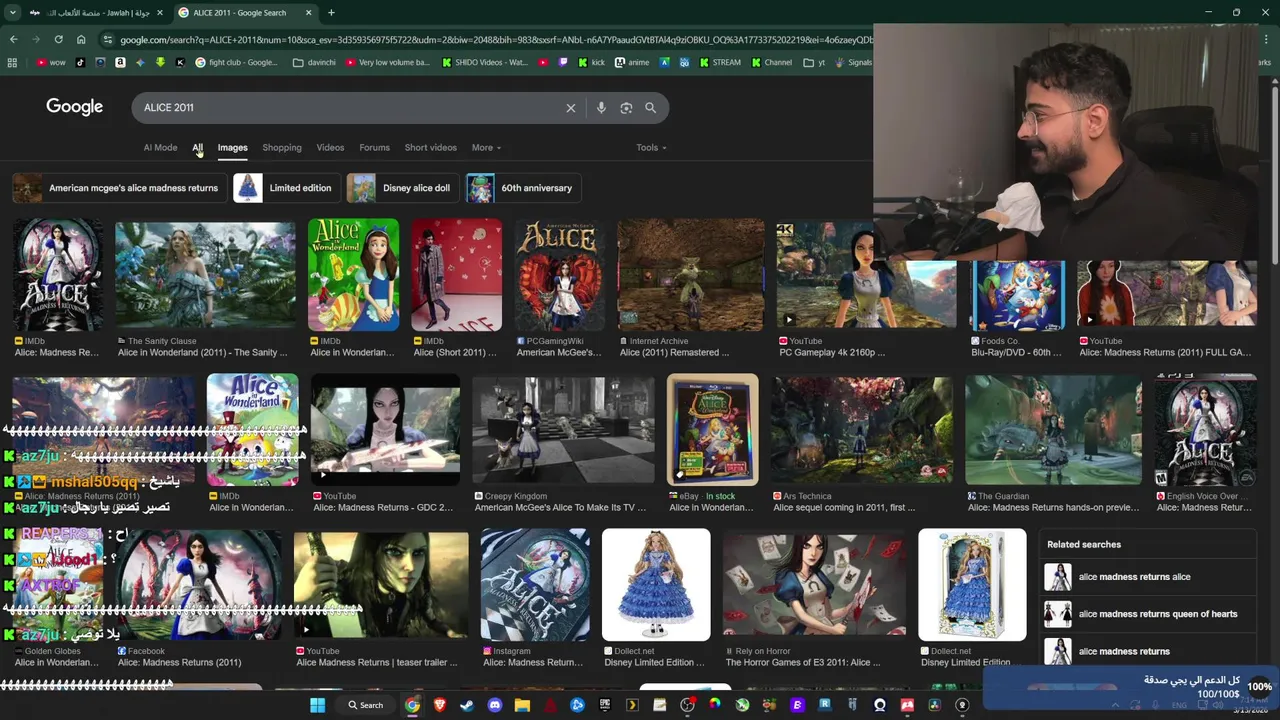Viewport: 1280px width, 720px height.
Task: Open the Short videos tab
Action: tap(430, 148)
